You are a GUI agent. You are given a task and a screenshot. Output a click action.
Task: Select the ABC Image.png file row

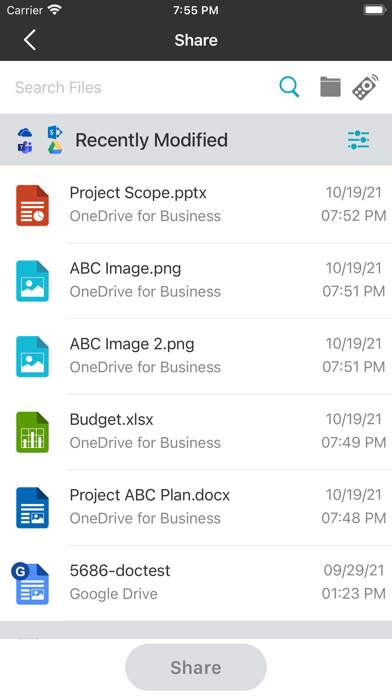196,281
